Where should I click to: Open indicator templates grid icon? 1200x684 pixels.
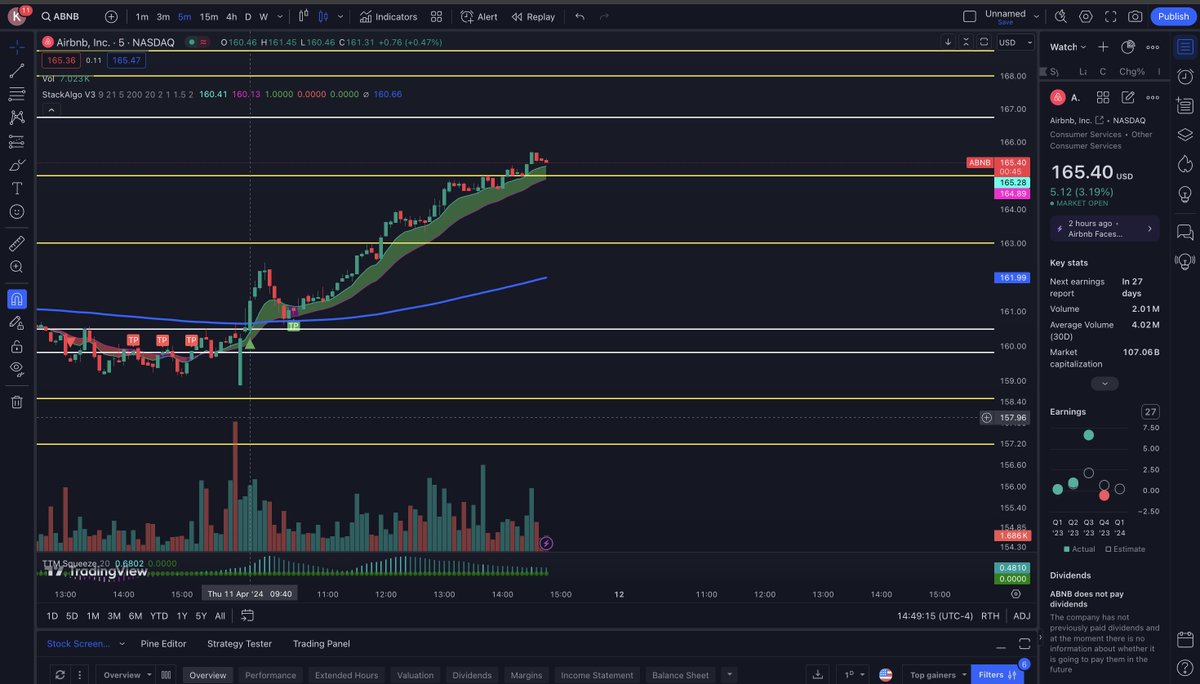coord(437,17)
